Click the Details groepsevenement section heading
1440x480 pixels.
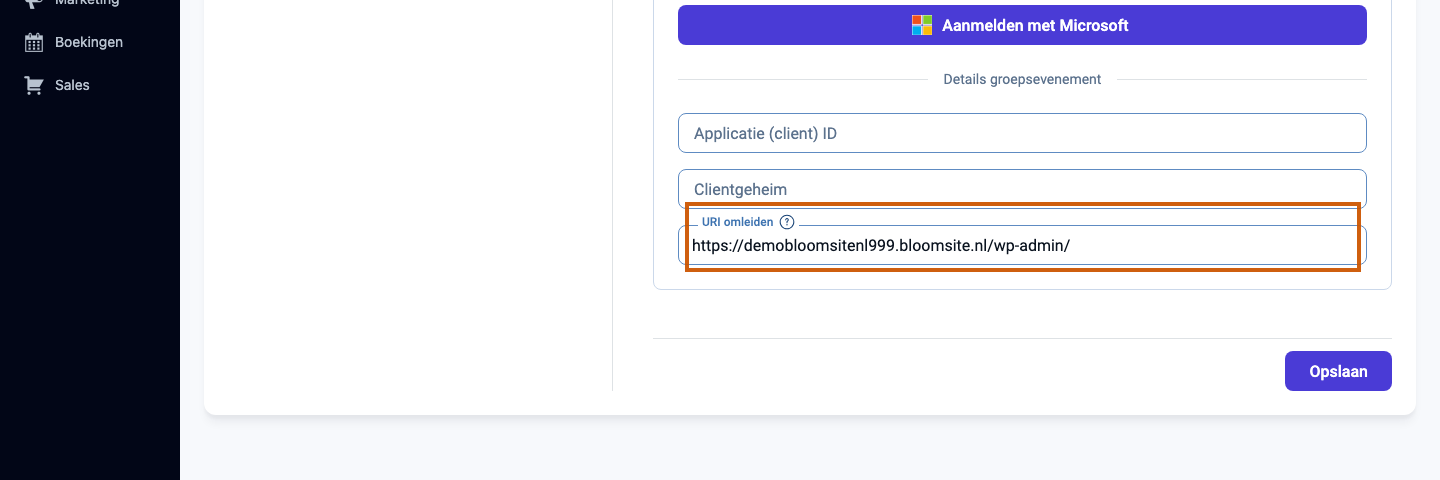1022,79
